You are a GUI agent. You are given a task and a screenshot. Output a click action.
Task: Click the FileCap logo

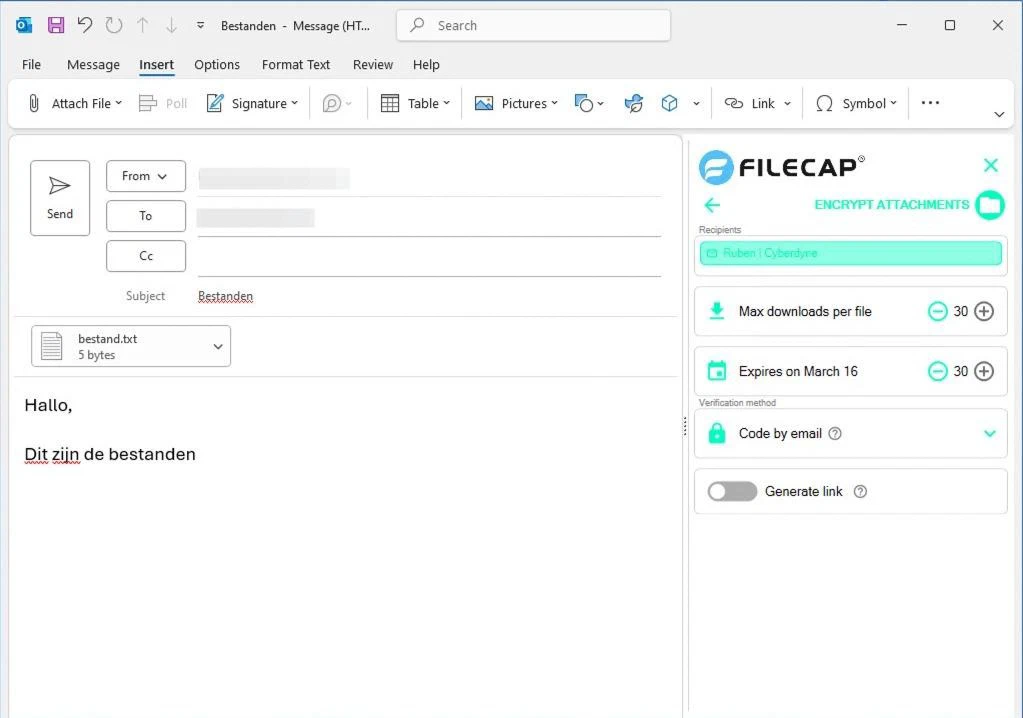coord(782,167)
